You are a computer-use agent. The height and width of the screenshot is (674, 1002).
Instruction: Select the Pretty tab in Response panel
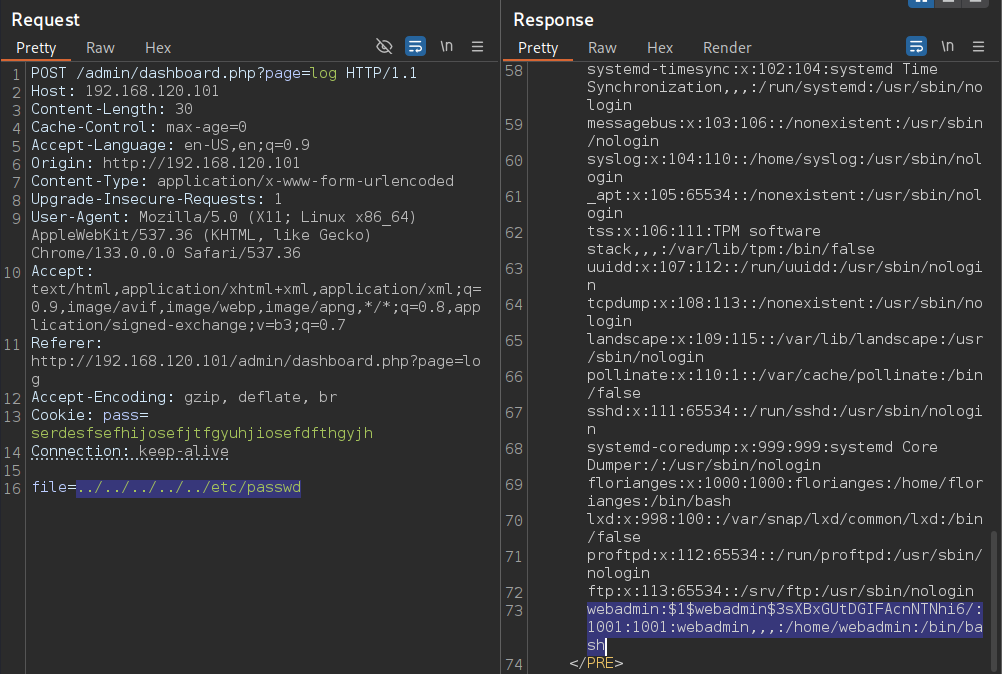(x=538, y=48)
